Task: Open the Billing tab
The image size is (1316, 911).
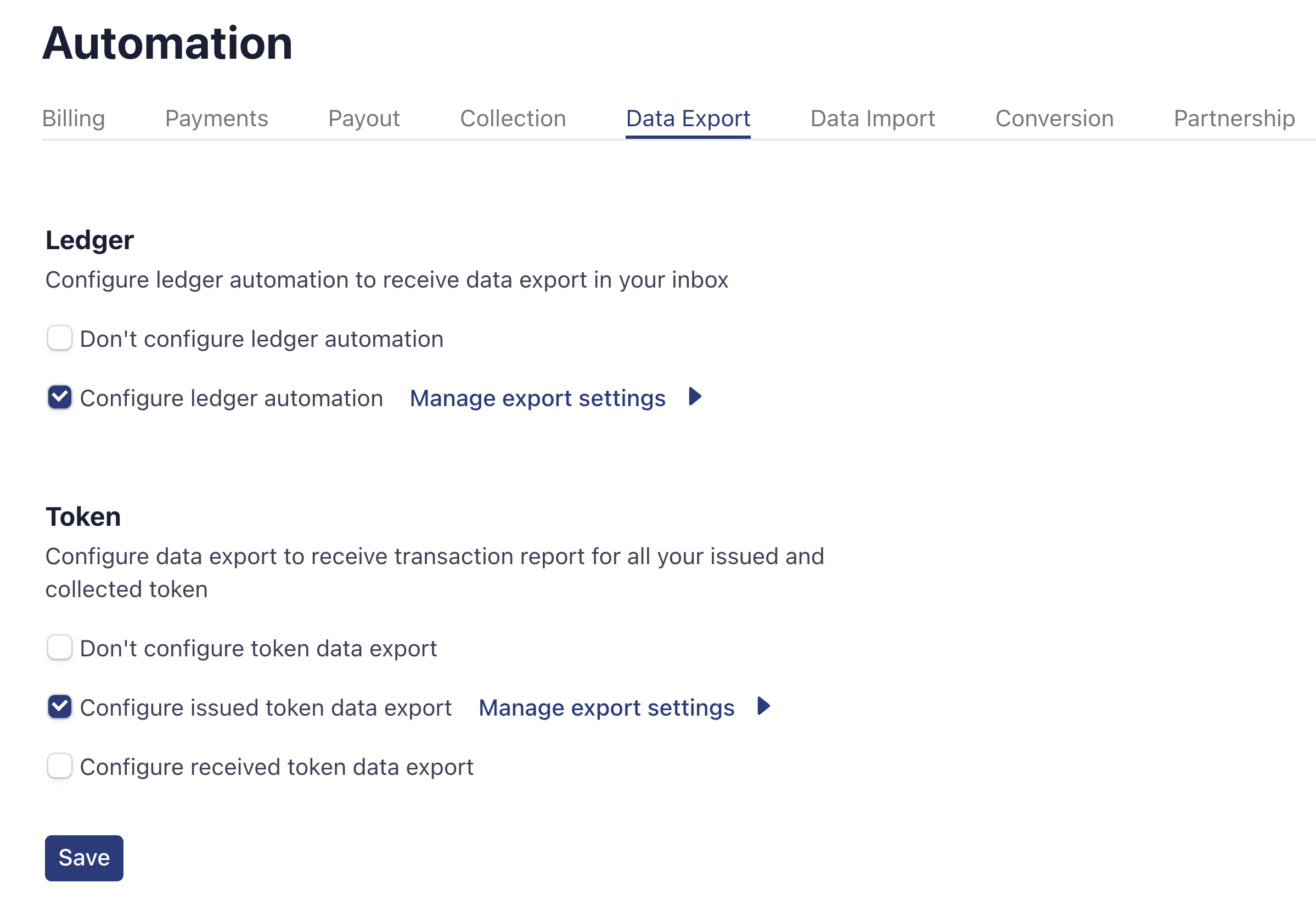Action: pos(74,119)
